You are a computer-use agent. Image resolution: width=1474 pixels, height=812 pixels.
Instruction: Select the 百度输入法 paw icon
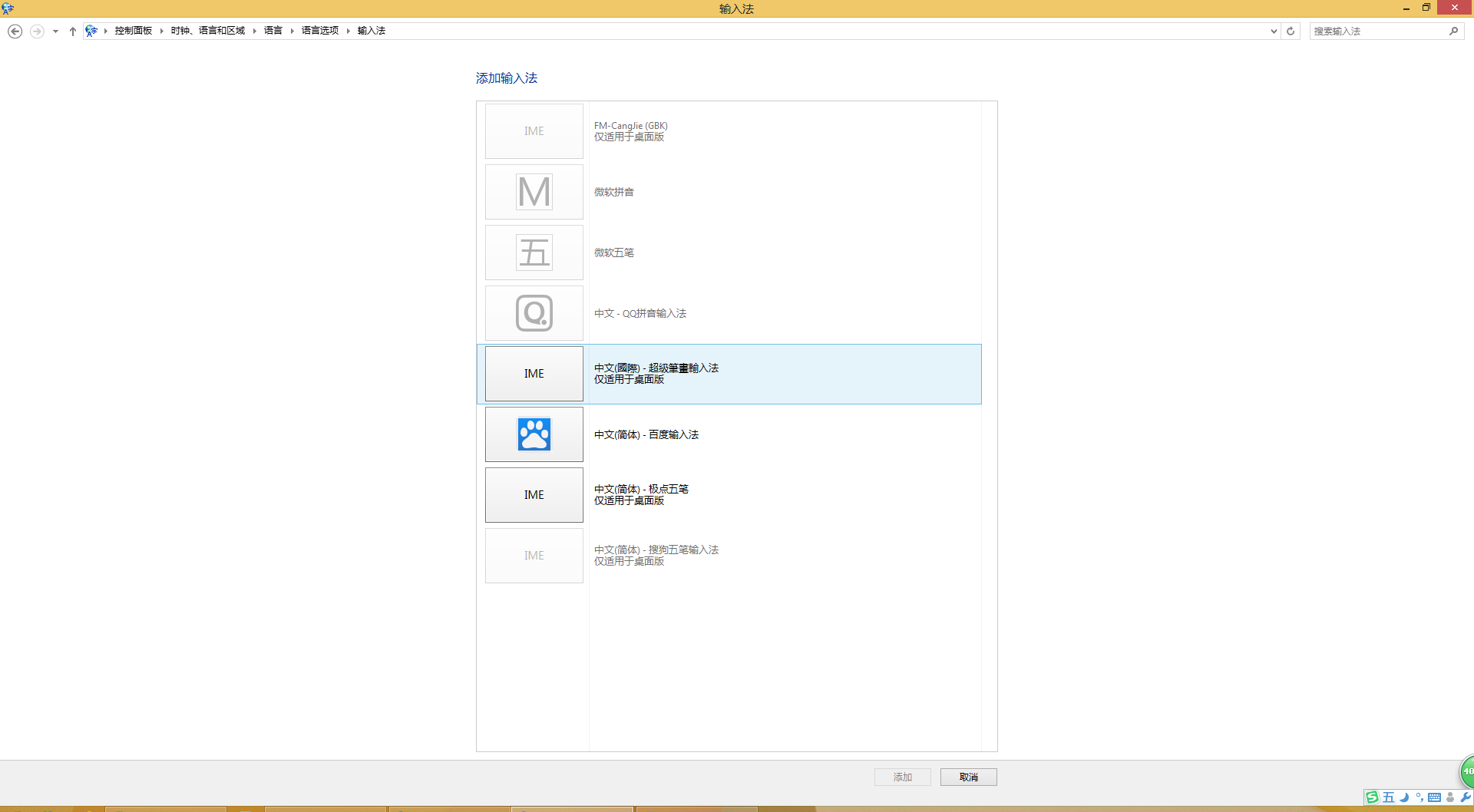coord(534,434)
